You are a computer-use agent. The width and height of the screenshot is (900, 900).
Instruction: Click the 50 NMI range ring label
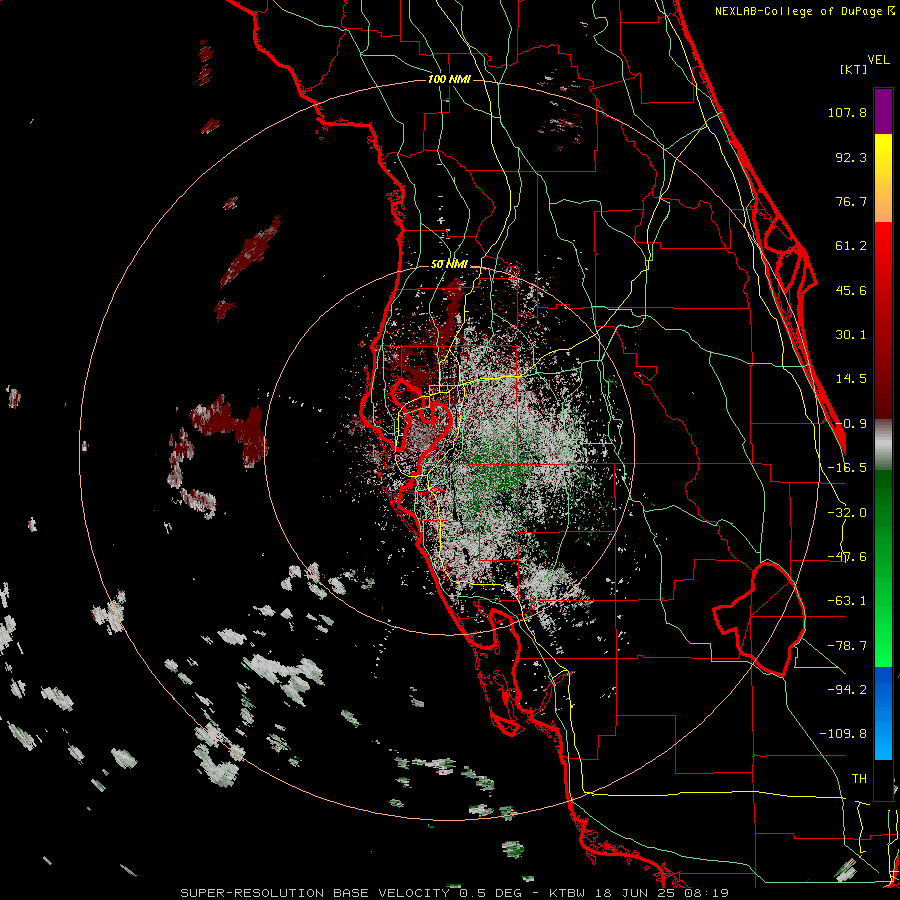click(x=449, y=265)
